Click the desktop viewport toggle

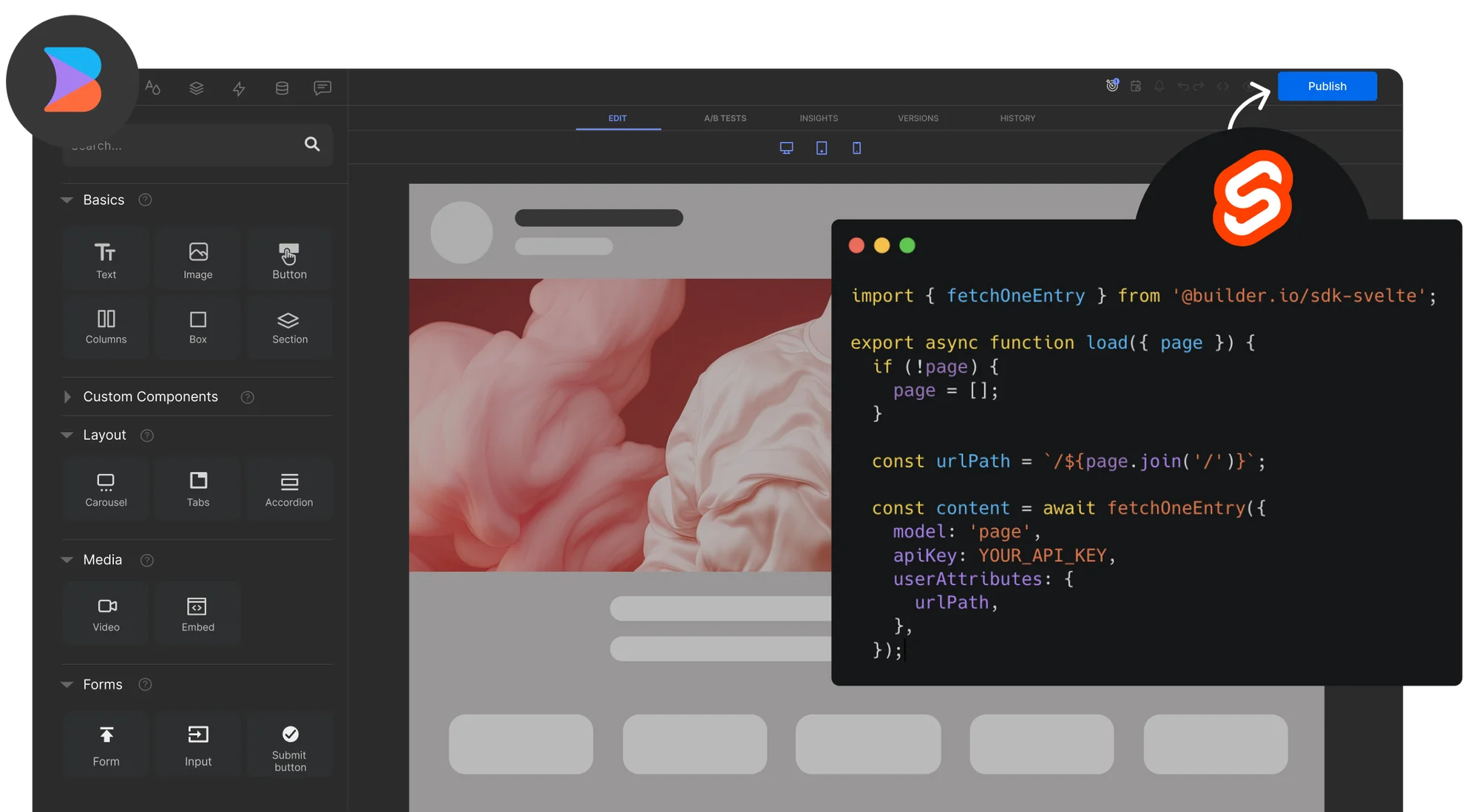pos(786,148)
